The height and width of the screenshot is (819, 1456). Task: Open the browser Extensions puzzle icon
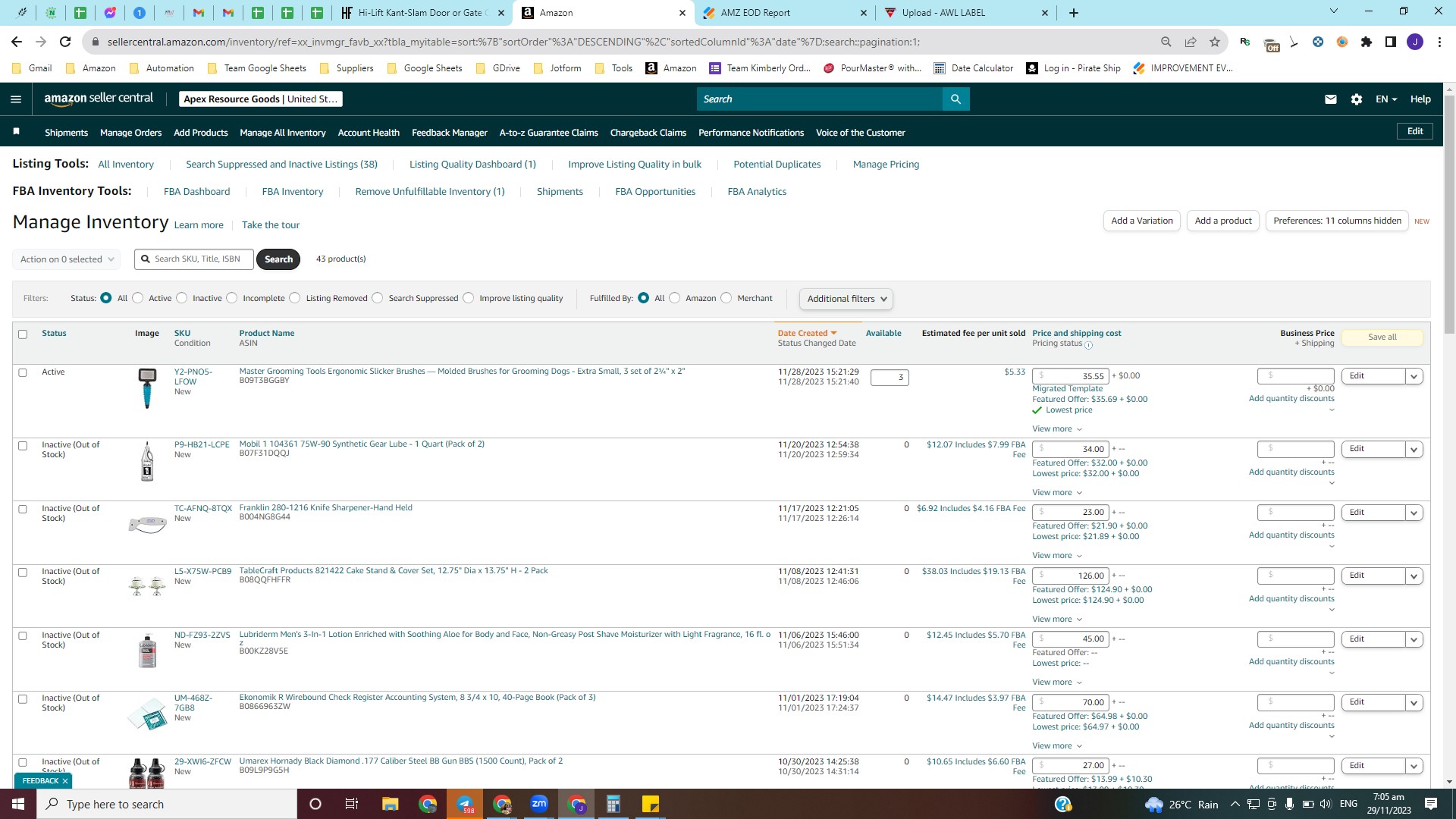click(x=1367, y=42)
